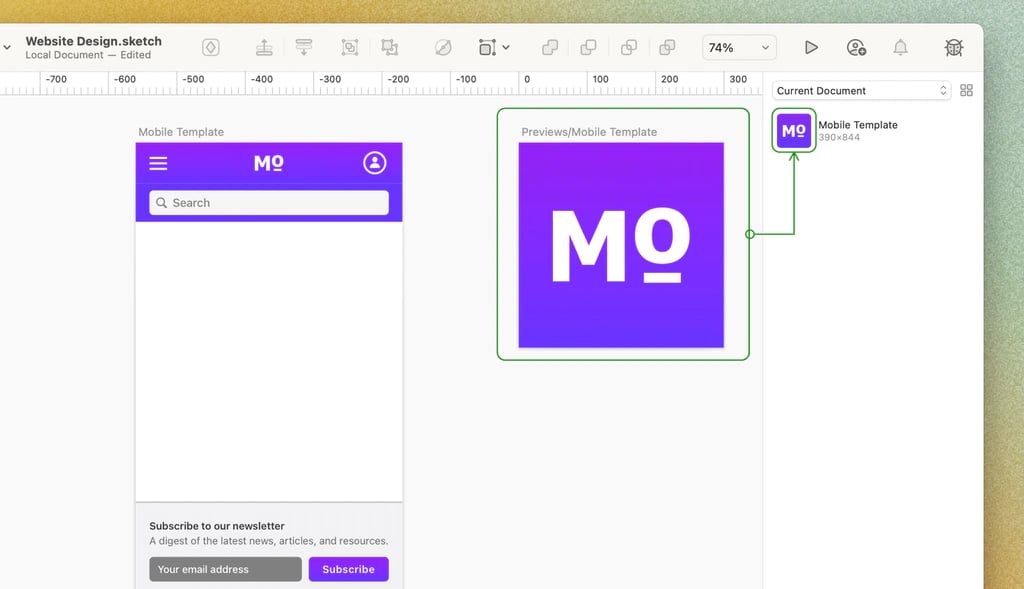Select the Mobile Template artboard label
The image size is (1024, 589).
(x=181, y=132)
